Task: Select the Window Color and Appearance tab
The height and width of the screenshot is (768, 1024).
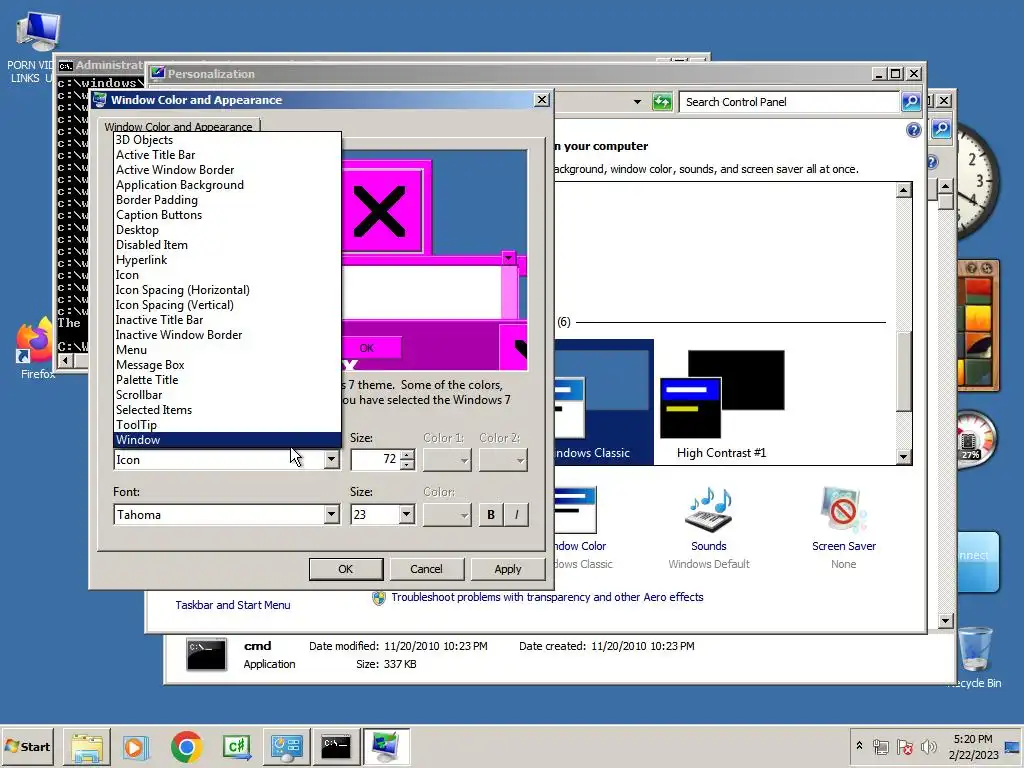Action: point(178,126)
